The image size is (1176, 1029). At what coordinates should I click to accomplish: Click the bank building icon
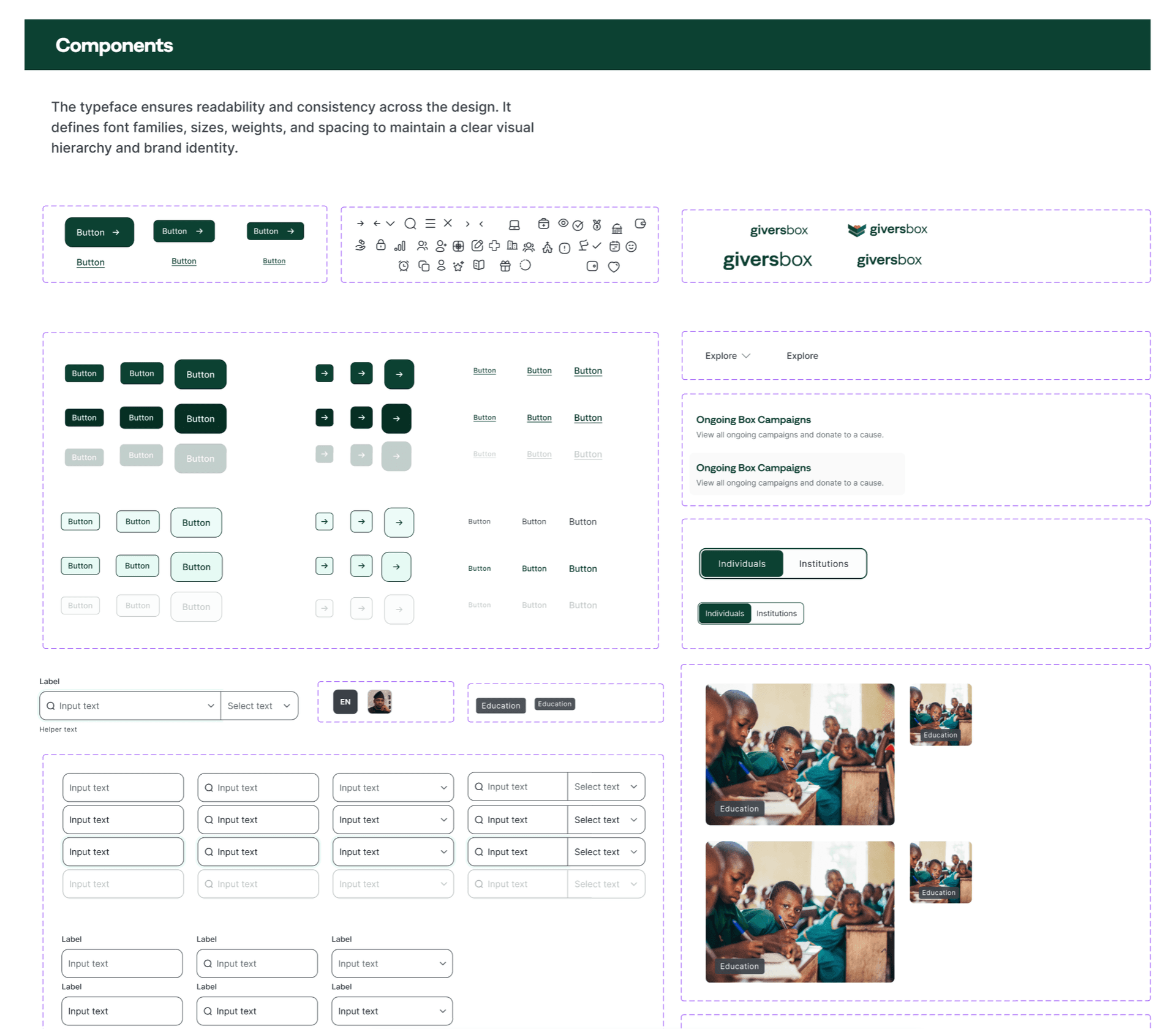[617, 228]
